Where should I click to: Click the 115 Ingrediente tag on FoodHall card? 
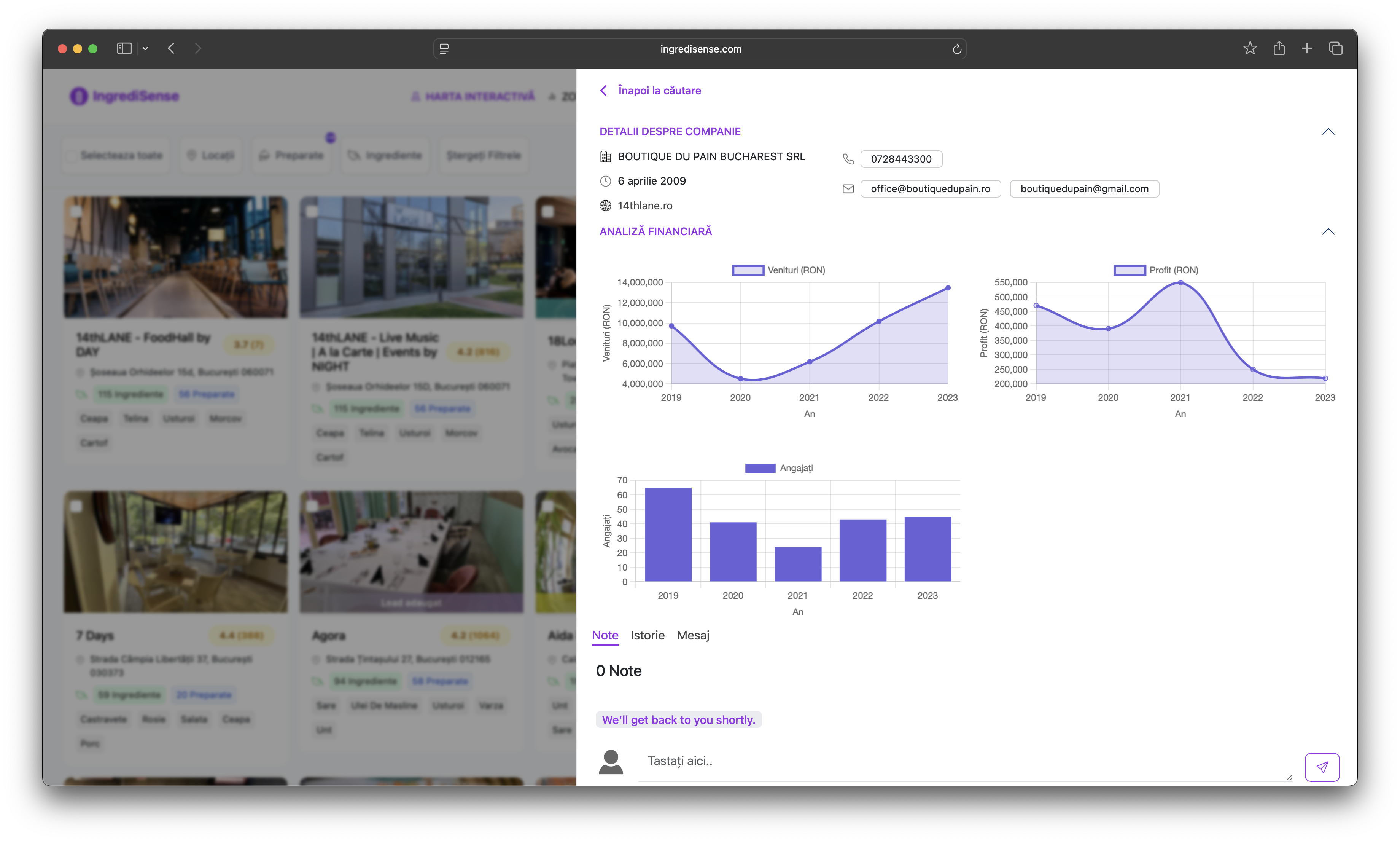[130, 394]
